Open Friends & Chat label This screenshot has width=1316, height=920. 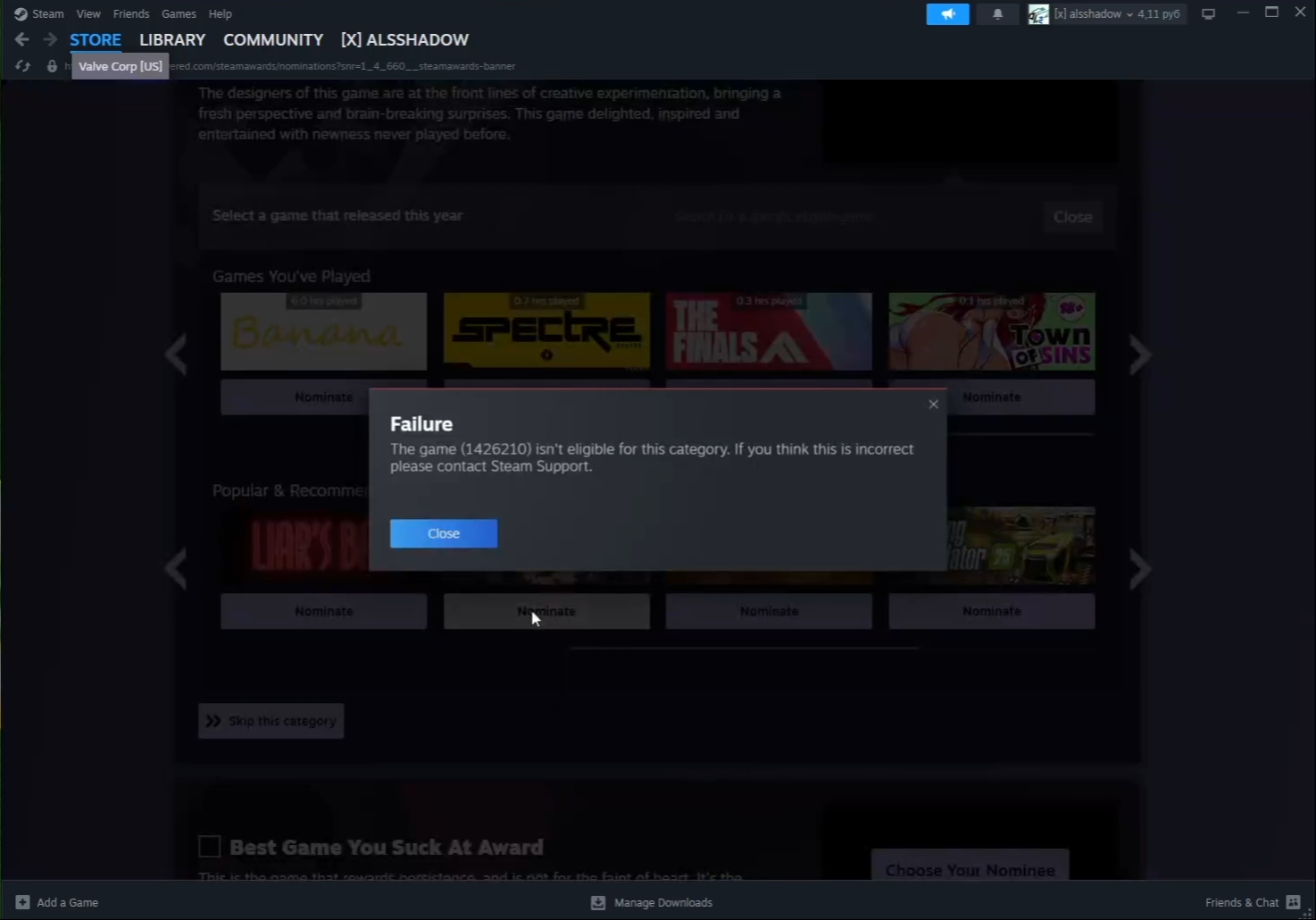coord(1242,902)
